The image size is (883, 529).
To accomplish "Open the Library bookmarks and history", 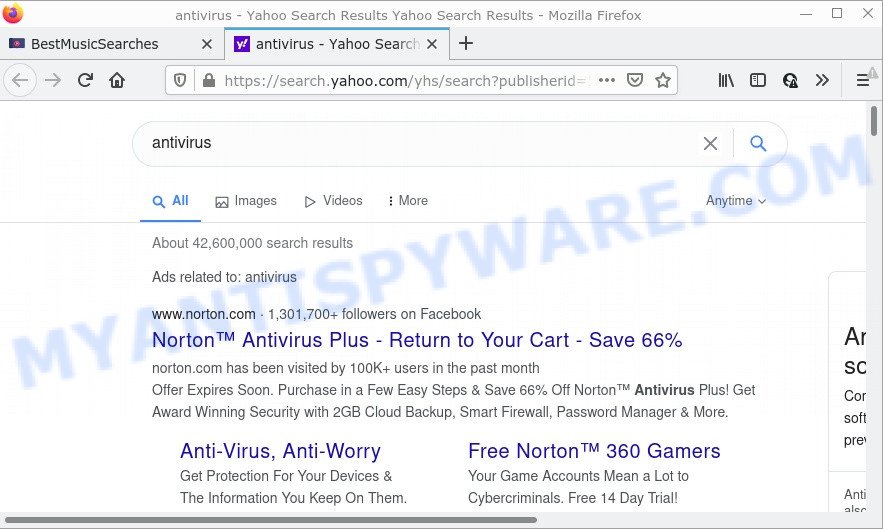I will pos(726,81).
